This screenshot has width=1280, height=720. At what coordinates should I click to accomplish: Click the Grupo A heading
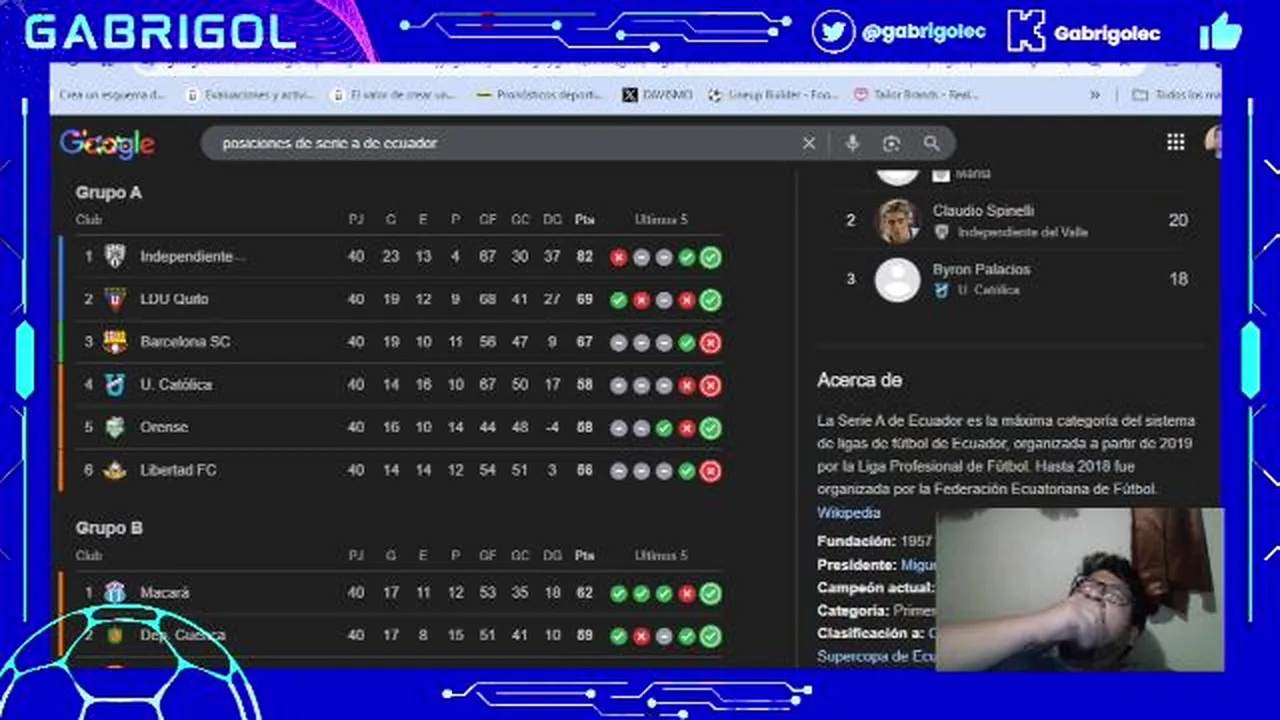coord(108,192)
